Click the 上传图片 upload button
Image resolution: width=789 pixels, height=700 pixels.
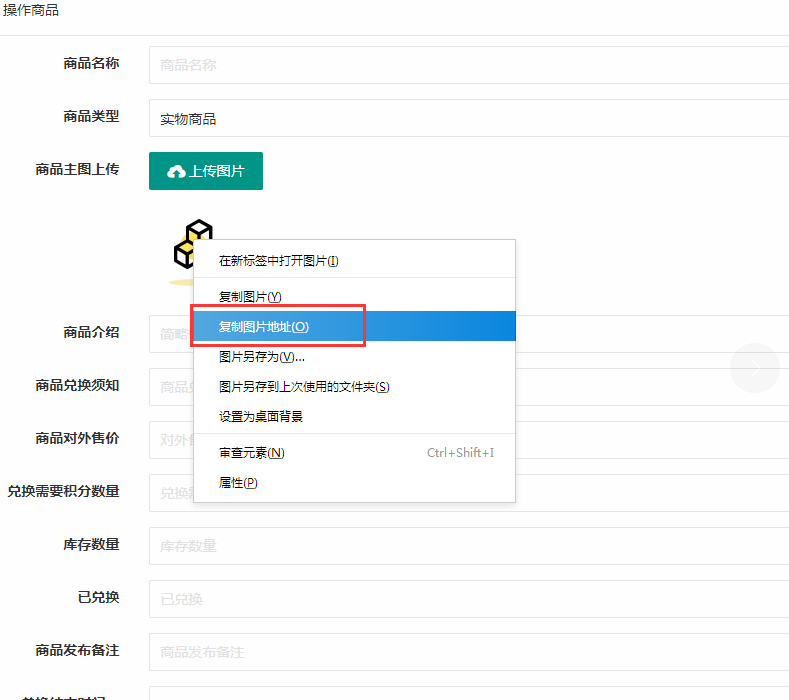tap(206, 171)
